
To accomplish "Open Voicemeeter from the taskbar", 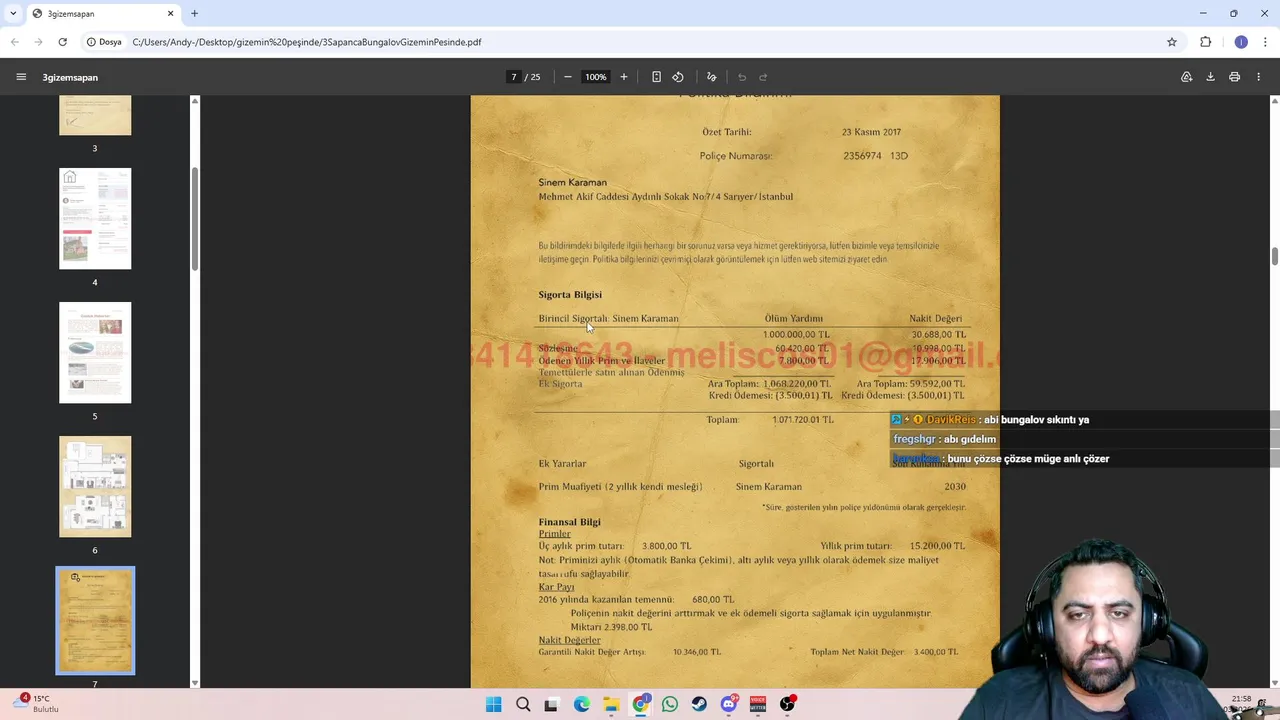I will (x=758, y=704).
